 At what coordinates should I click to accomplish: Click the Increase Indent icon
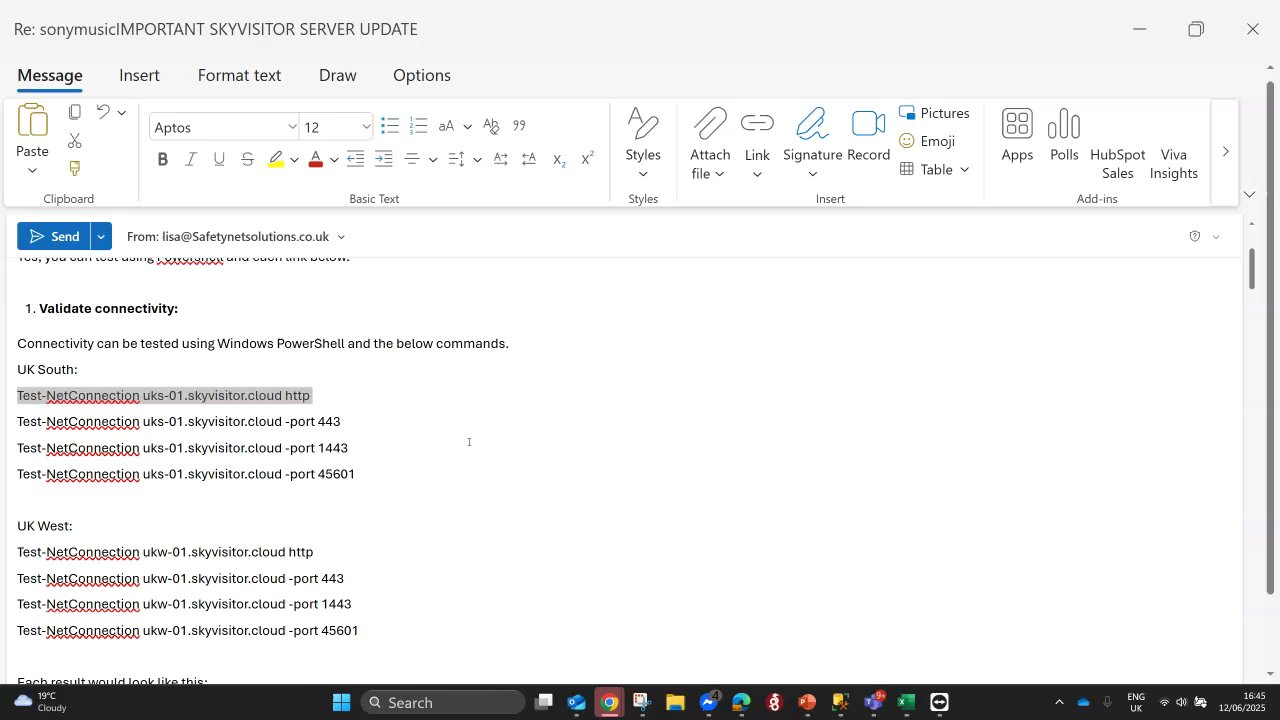pos(384,159)
